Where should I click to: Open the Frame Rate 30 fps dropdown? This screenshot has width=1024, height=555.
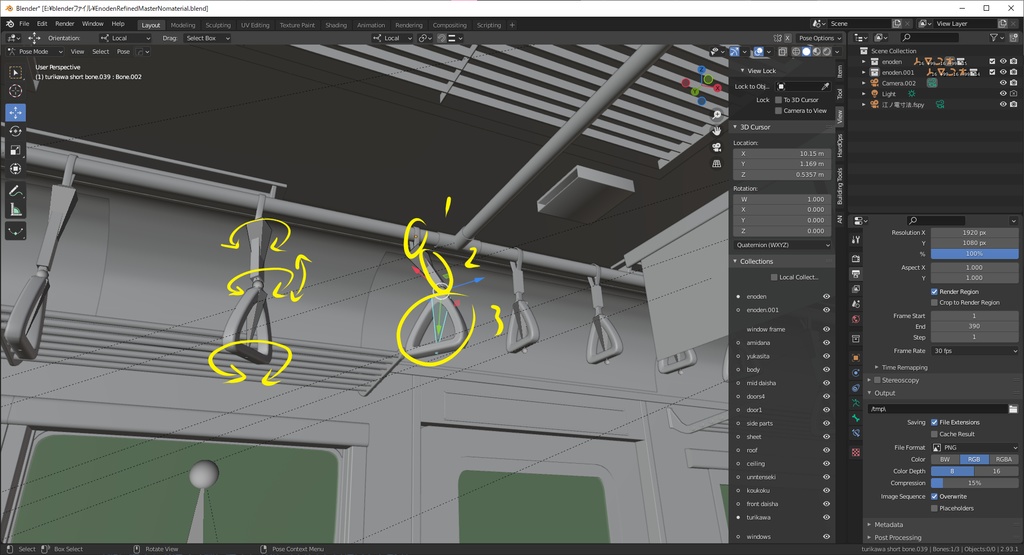pos(974,351)
